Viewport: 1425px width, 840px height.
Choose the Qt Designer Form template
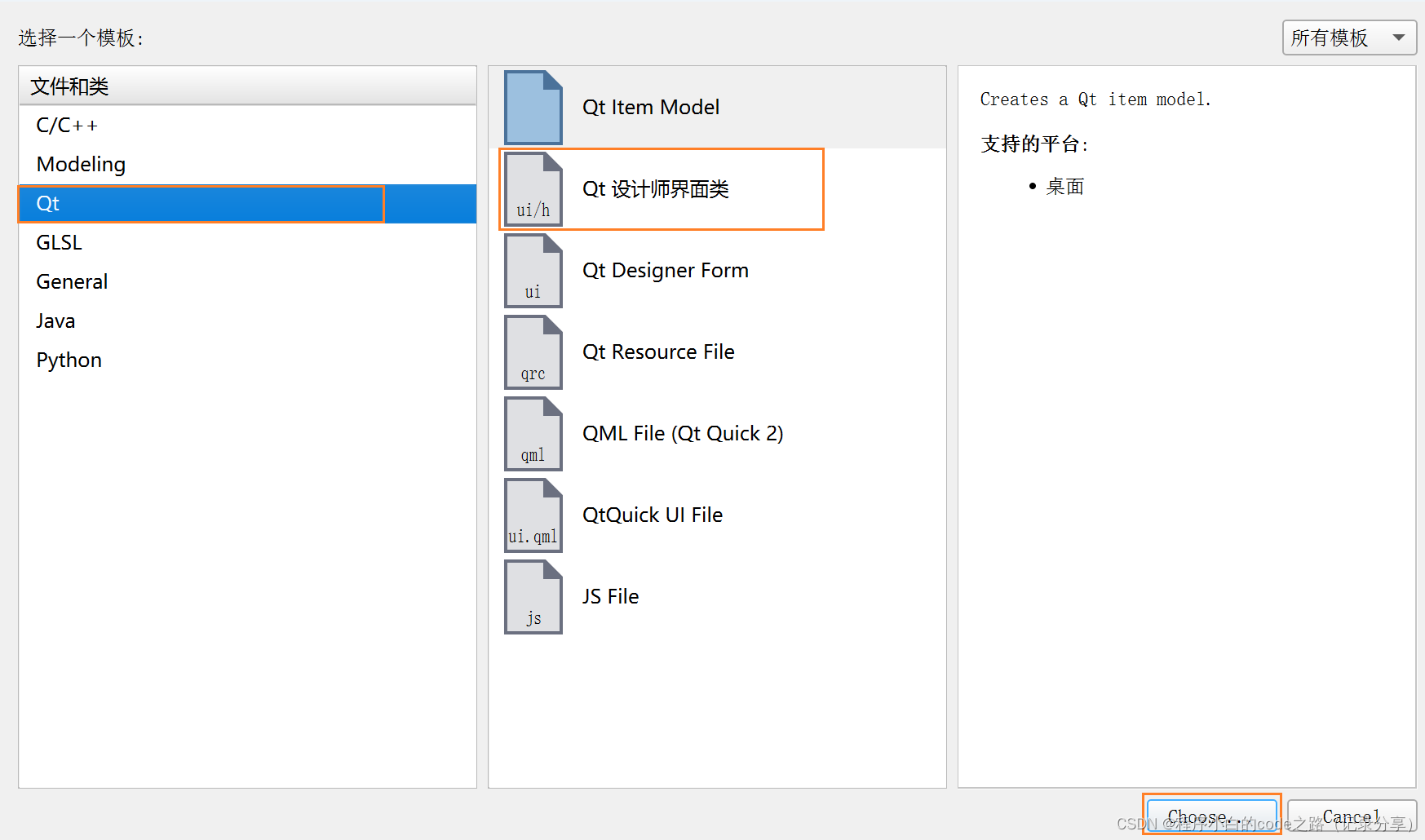coord(717,271)
